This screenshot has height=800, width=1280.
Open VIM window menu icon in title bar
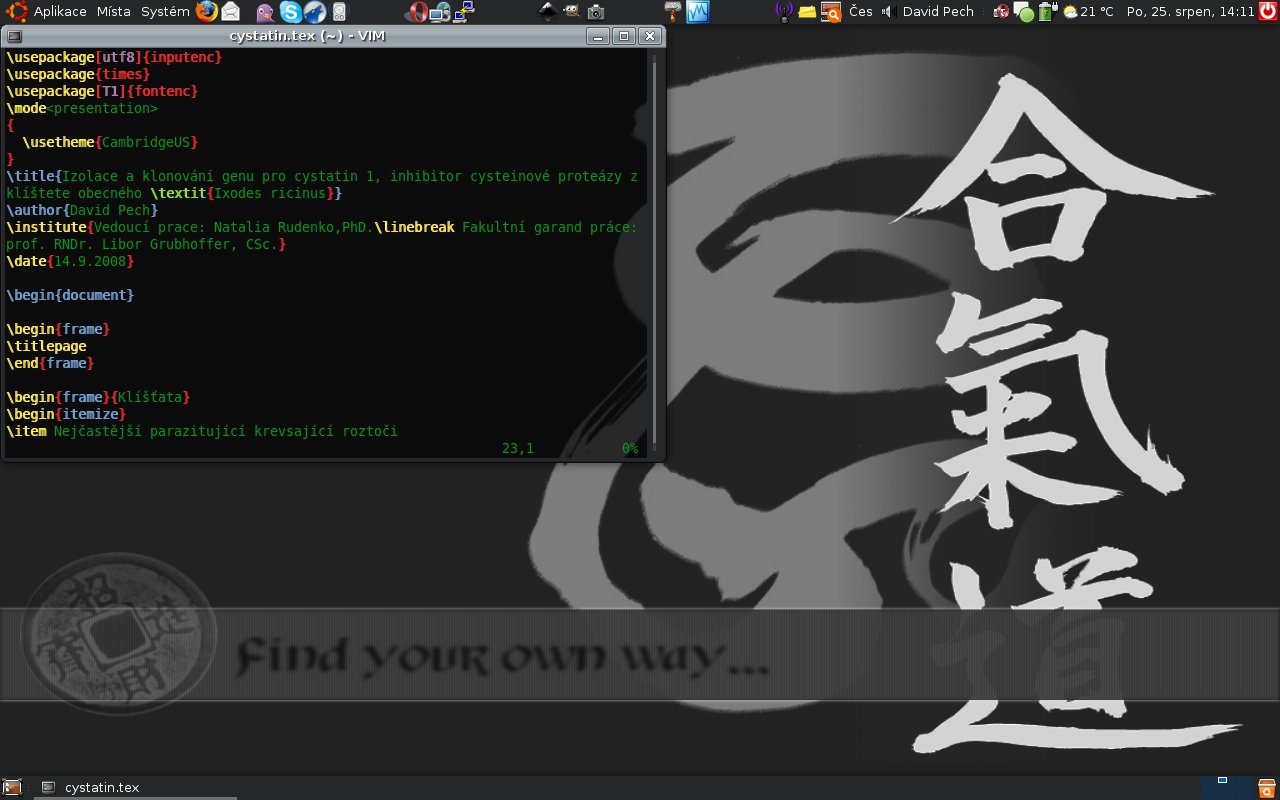[14, 36]
